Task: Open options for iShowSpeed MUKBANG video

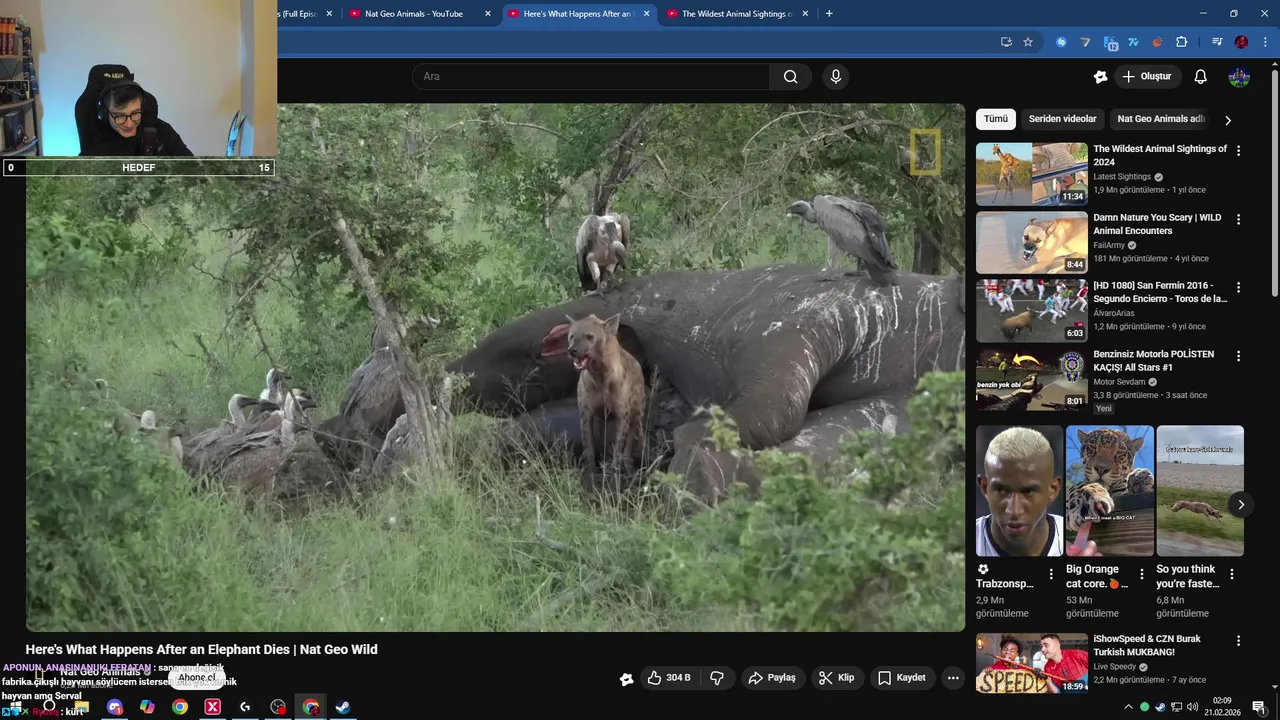Action: tap(1239, 641)
